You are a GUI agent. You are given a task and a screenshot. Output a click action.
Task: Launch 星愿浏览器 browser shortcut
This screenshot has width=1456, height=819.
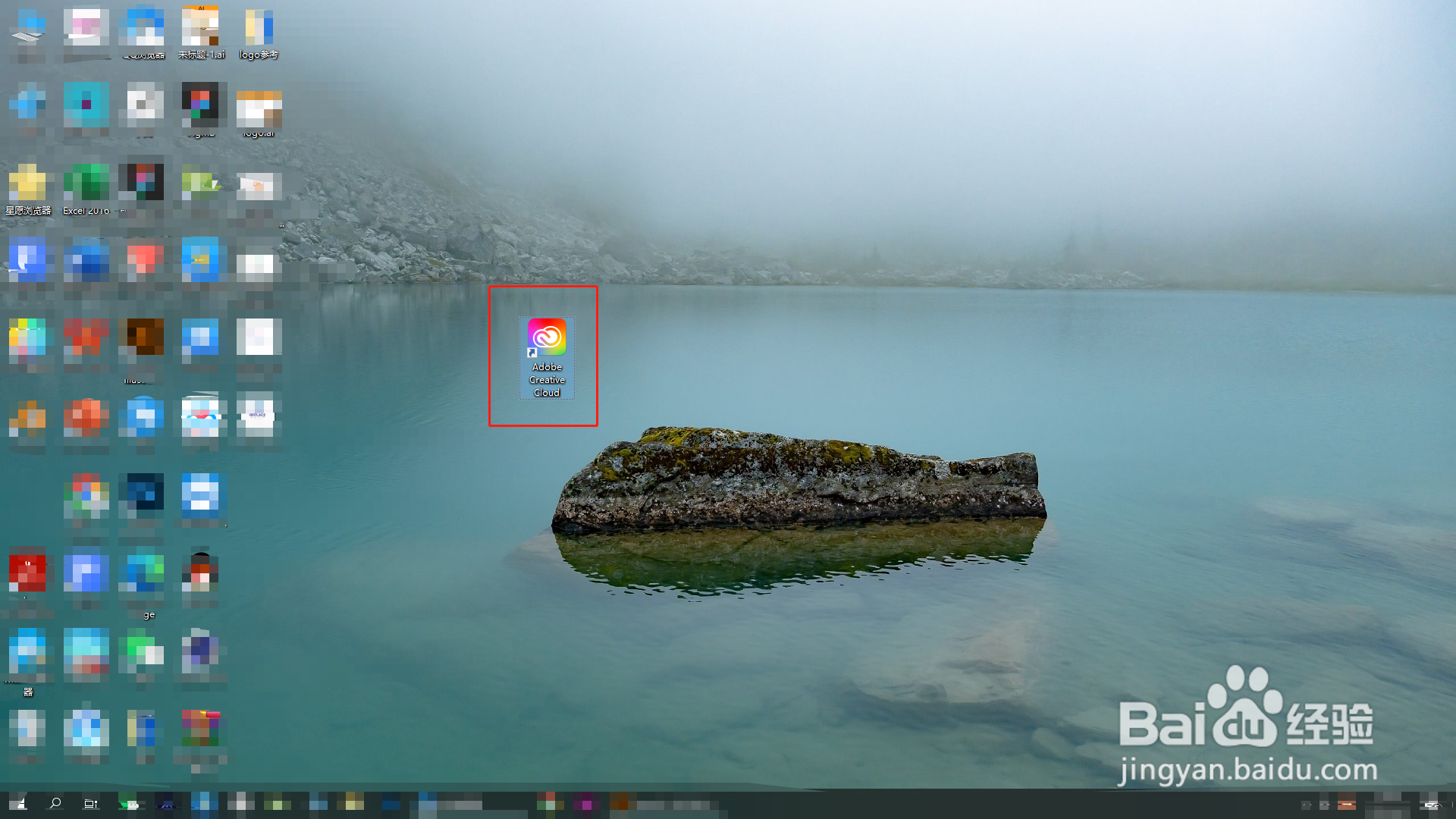[x=27, y=184]
